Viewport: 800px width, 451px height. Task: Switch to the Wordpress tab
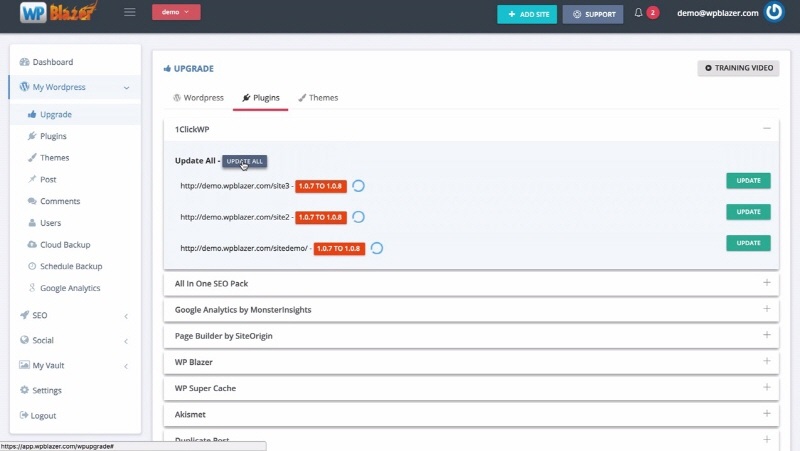click(198, 97)
